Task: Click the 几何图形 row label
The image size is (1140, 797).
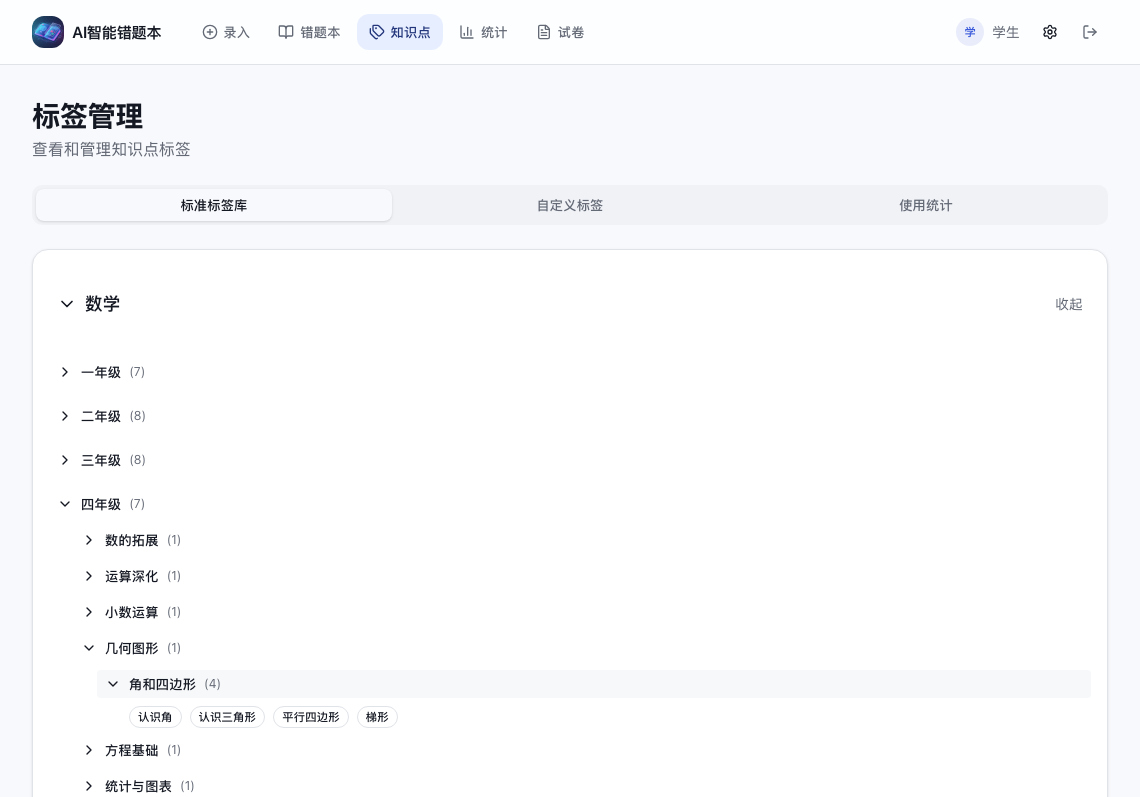Action: pos(132,648)
